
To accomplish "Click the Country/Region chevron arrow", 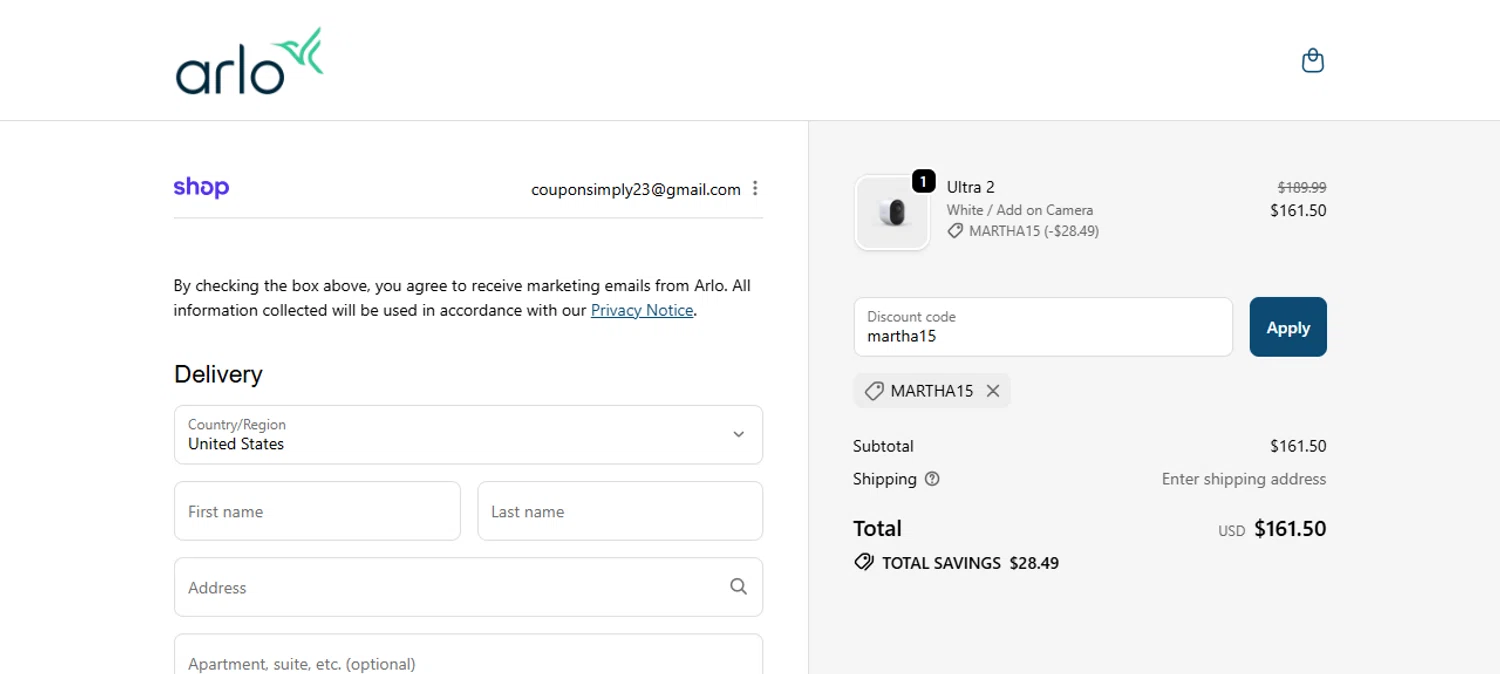I will tap(738, 435).
